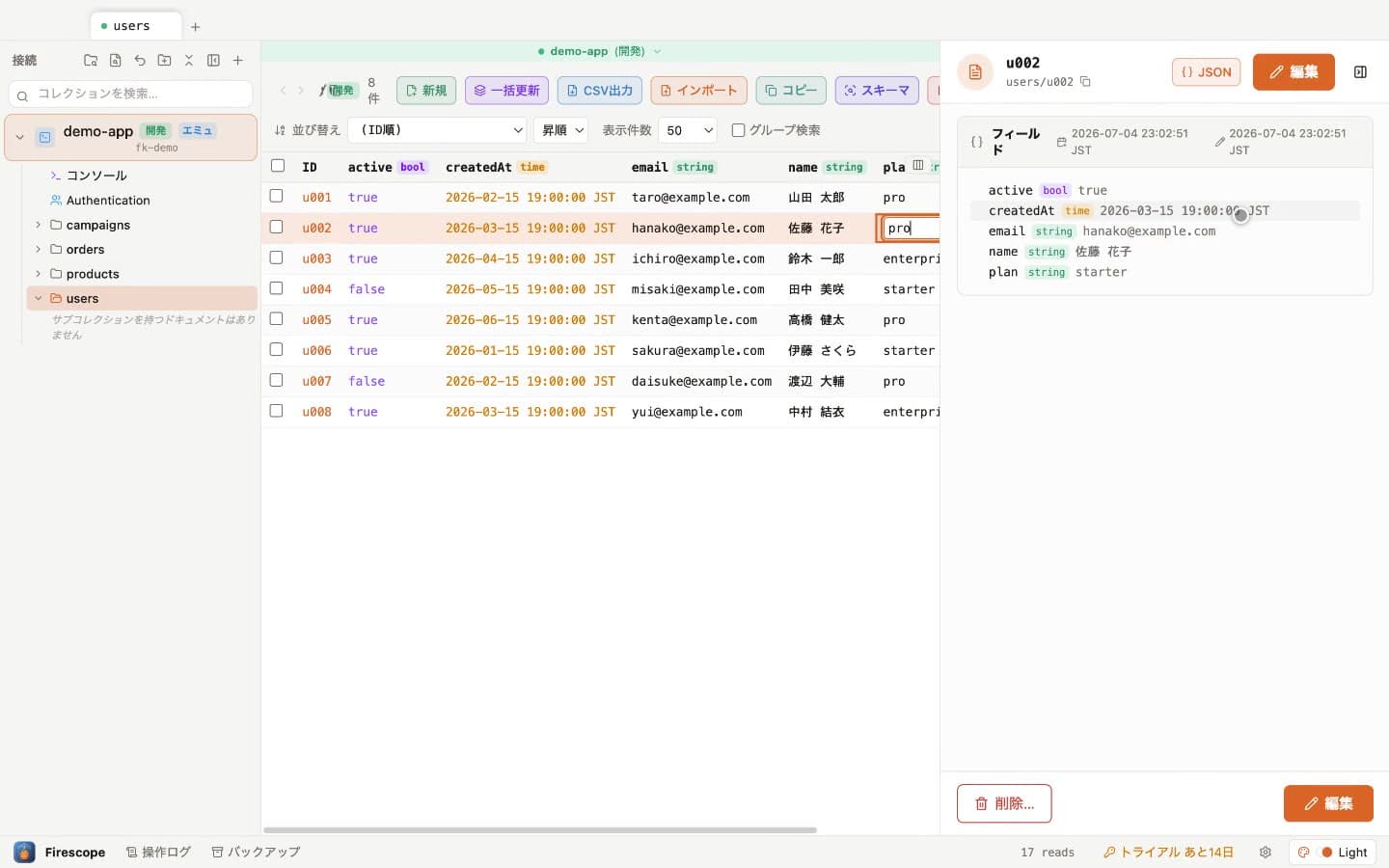The height and width of the screenshot is (868, 1389).
Task: Click the created-time calendar icon in detail panel
Action: pos(1061,142)
